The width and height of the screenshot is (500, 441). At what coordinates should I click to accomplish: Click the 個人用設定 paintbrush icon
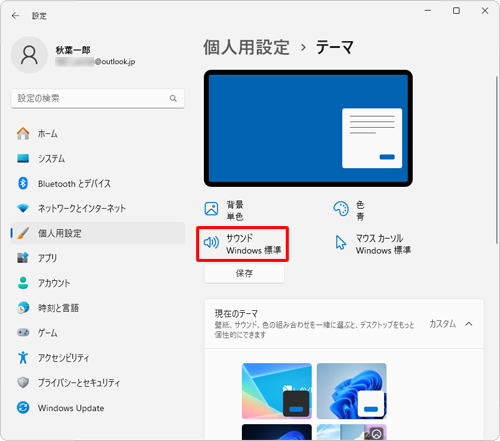(x=23, y=233)
